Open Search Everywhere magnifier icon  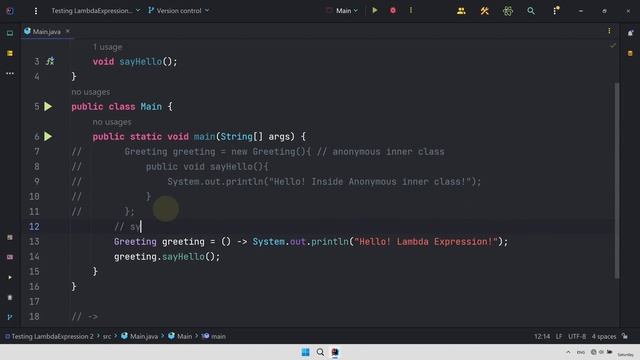click(531, 11)
